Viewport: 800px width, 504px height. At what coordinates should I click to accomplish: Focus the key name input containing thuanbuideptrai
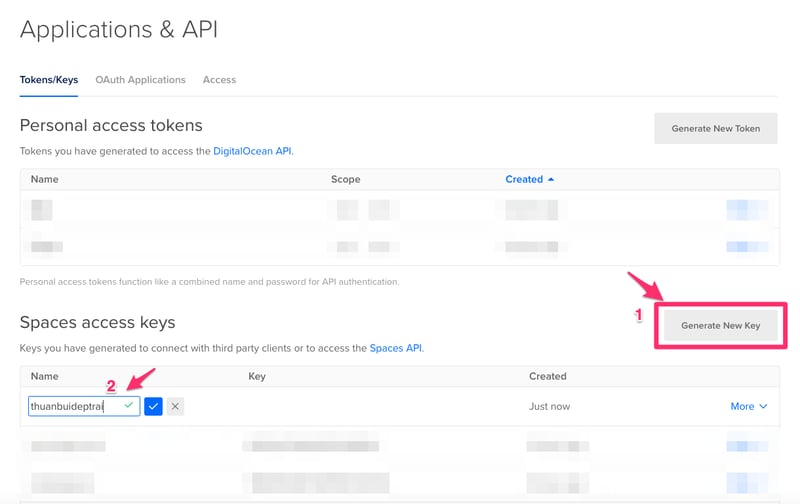(x=75, y=406)
